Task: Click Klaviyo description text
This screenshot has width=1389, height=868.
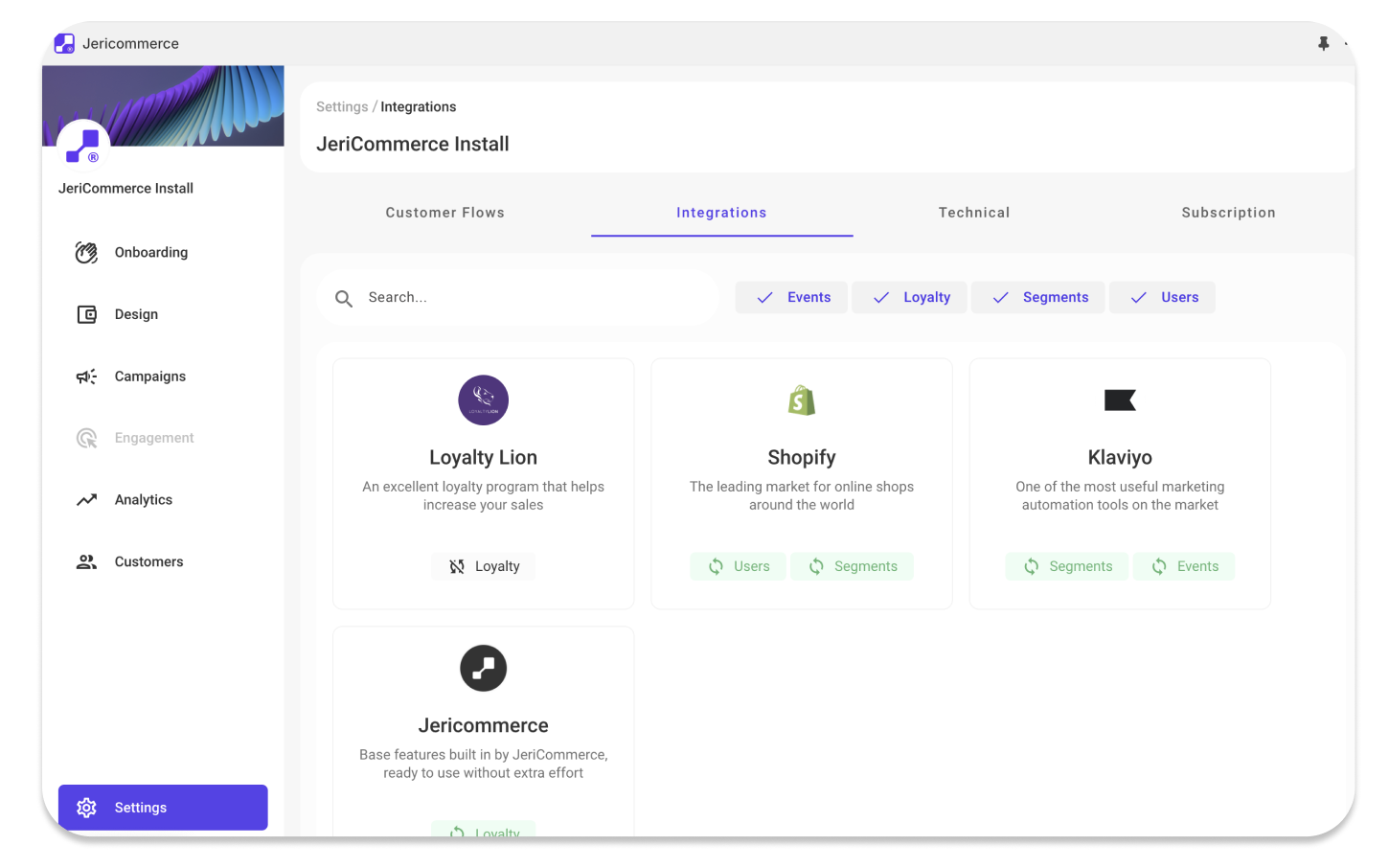Action: pos(1120,495)
